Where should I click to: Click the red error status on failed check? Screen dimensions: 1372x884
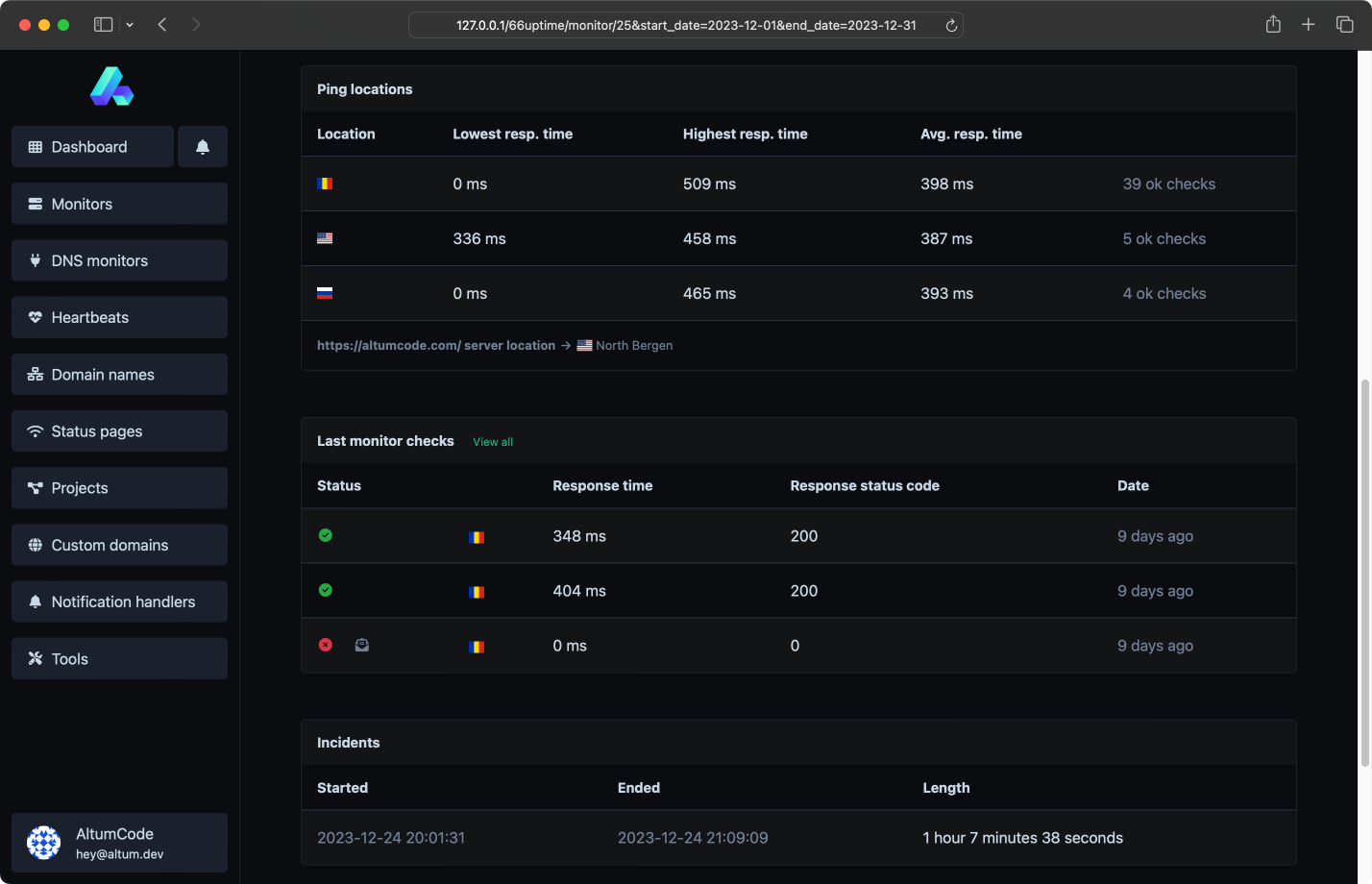[x=325, y=645]
